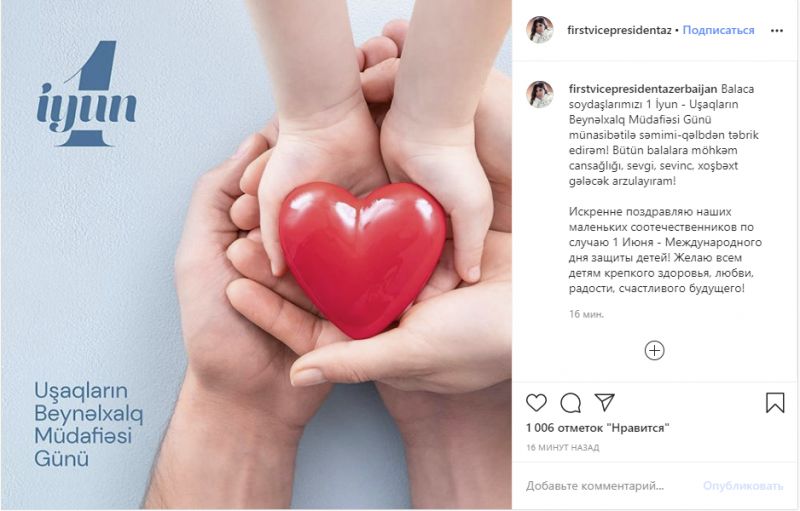
Task: Click caption profile avatar picture
Action: 540,94
